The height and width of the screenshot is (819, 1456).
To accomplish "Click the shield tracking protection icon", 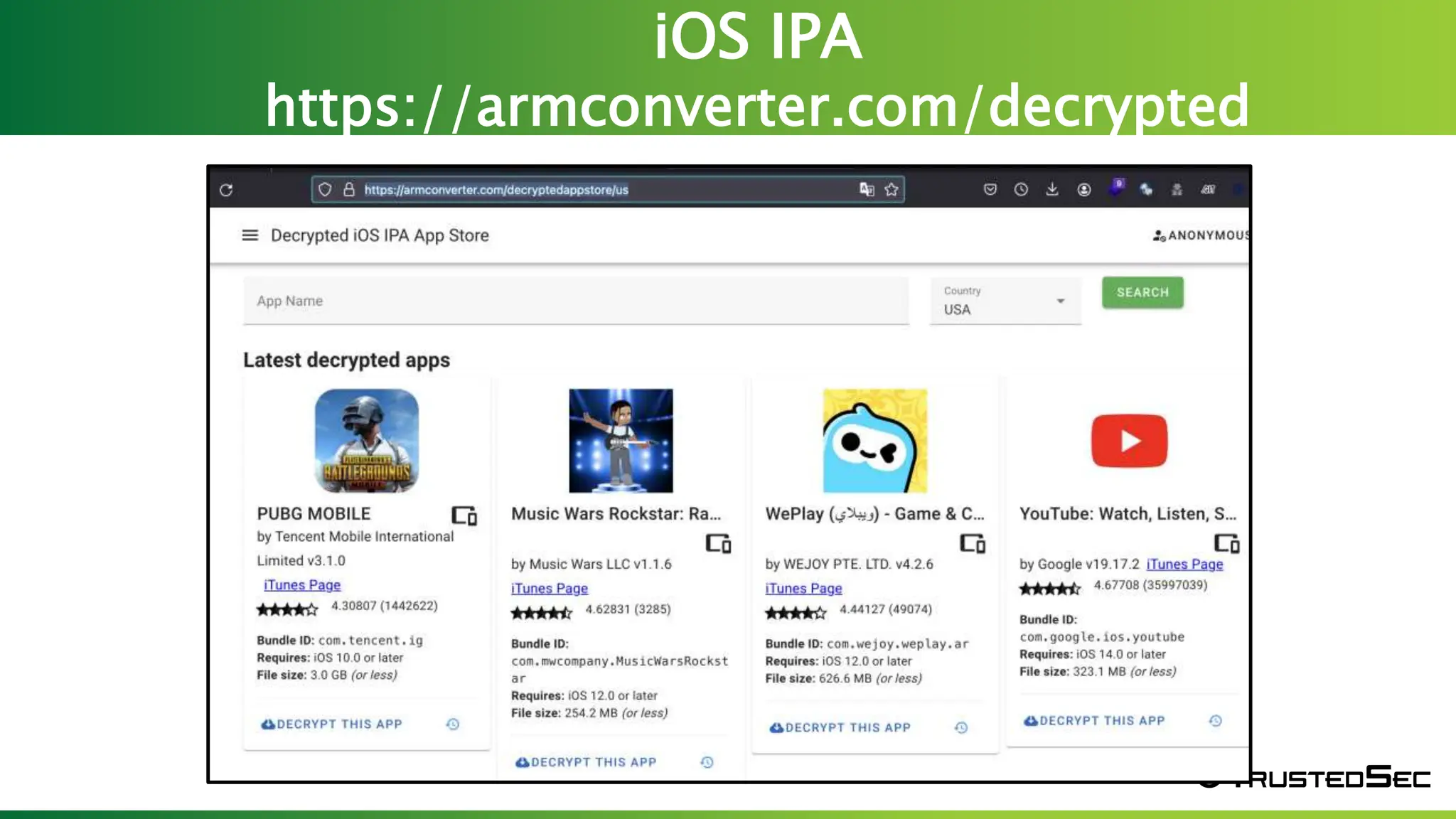I will [325, 190].
